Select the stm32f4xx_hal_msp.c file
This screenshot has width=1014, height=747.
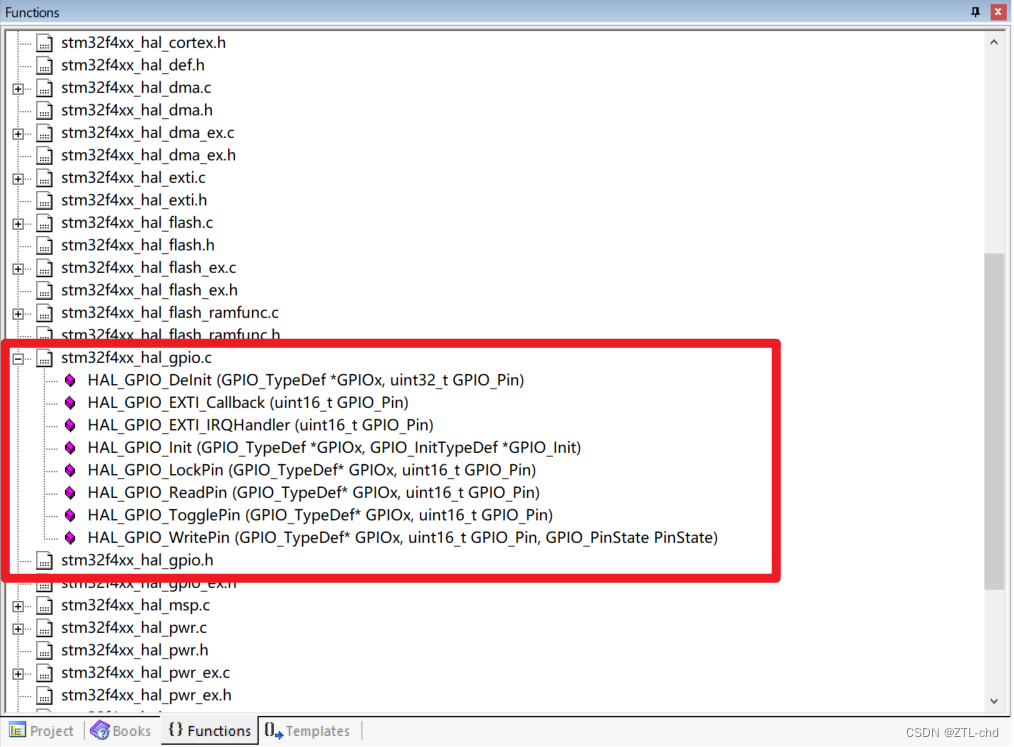134,605
